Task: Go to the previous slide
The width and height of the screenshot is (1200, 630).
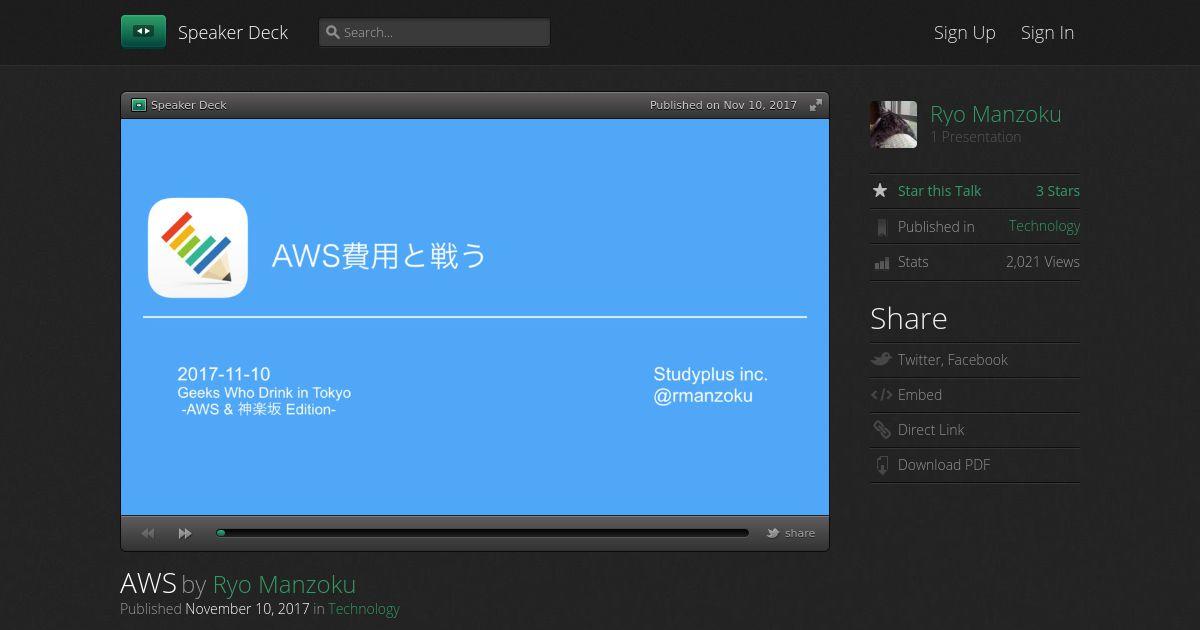Action: (x=148, y=534)
